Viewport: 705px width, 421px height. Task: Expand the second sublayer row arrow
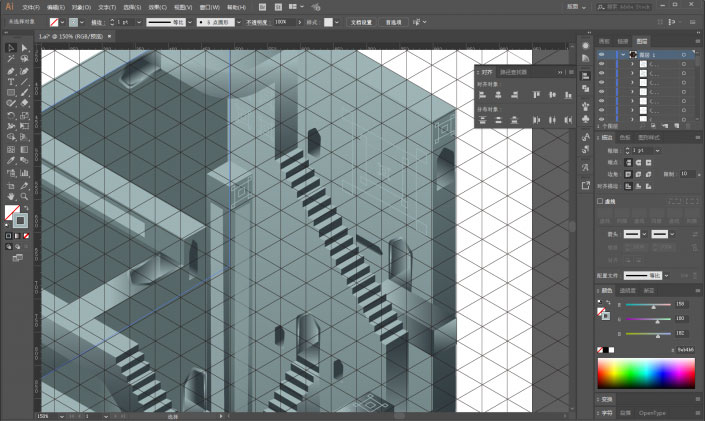(x=632, y=73)
